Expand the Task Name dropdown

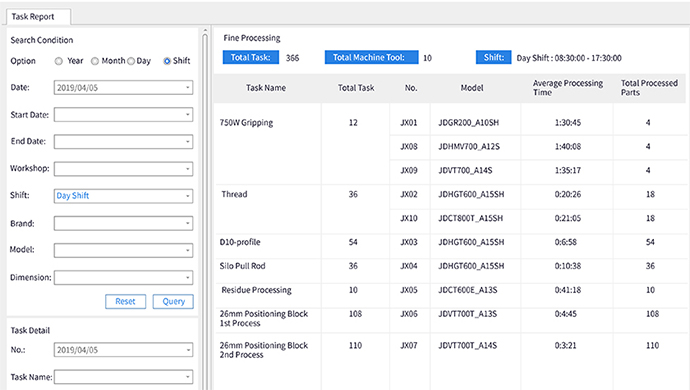pos(123,377)
